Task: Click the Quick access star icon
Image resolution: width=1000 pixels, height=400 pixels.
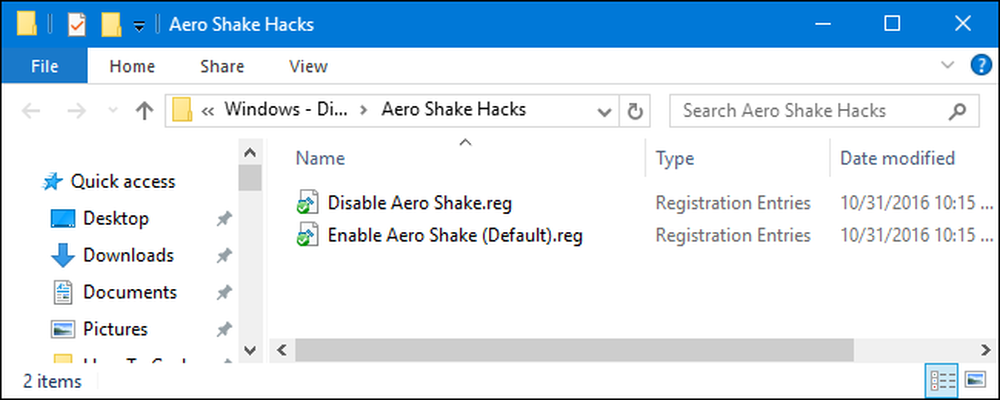Action: click(x=52, y=182)
